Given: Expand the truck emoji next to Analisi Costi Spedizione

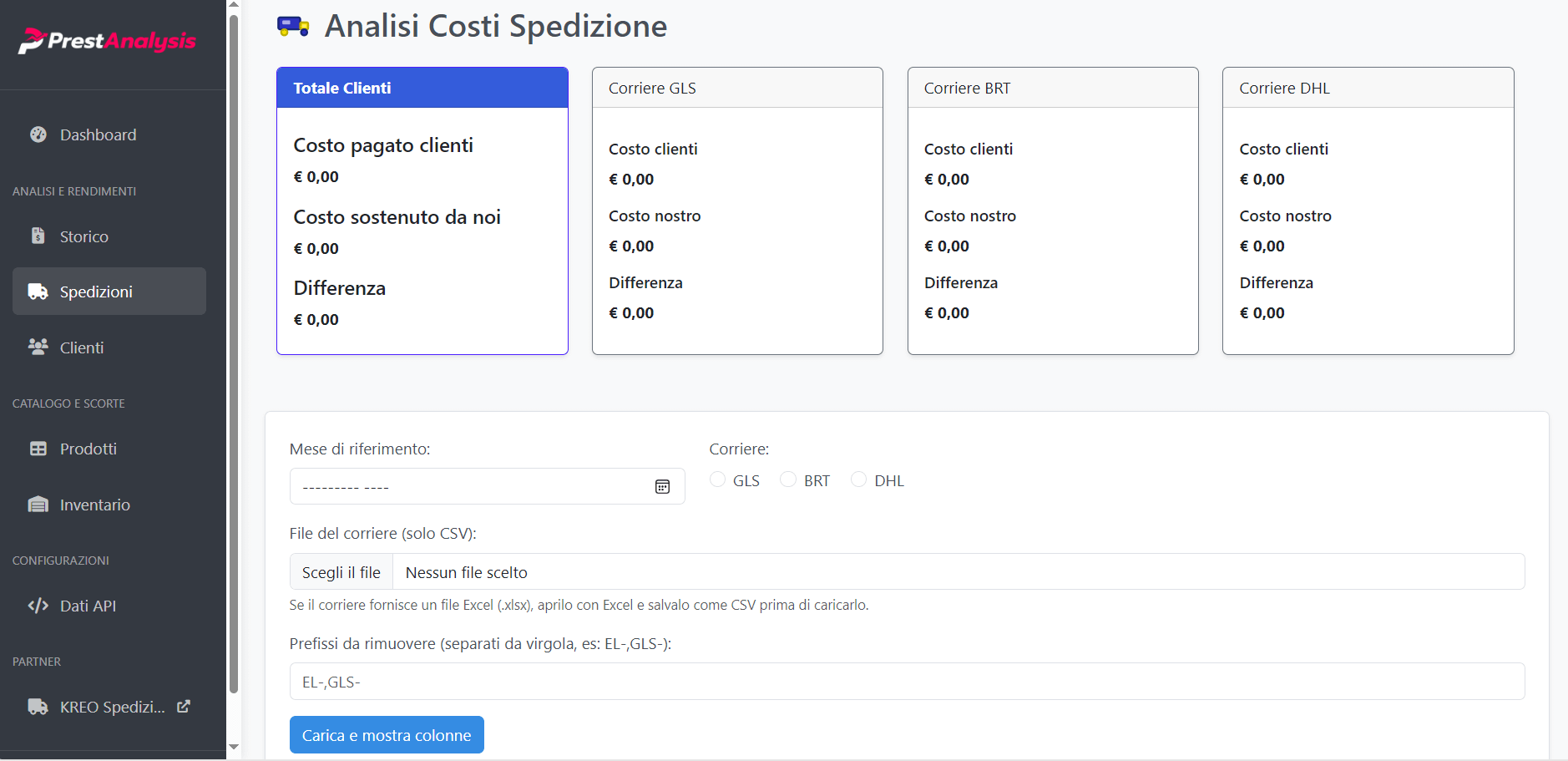Looking at the screenshot, I should (x=292, y=25).
